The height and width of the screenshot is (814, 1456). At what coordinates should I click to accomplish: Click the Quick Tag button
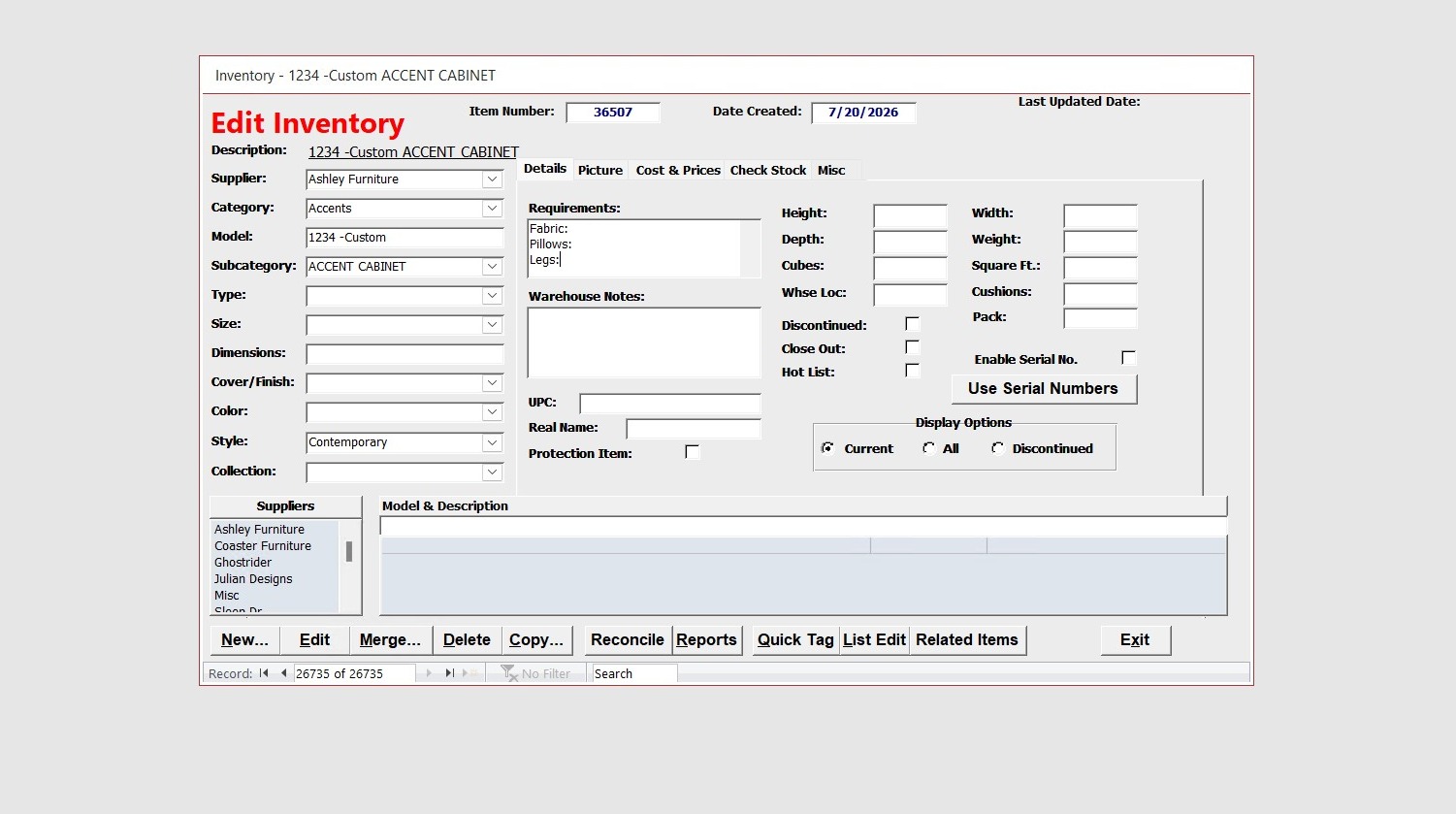click(x=795, y=640)
